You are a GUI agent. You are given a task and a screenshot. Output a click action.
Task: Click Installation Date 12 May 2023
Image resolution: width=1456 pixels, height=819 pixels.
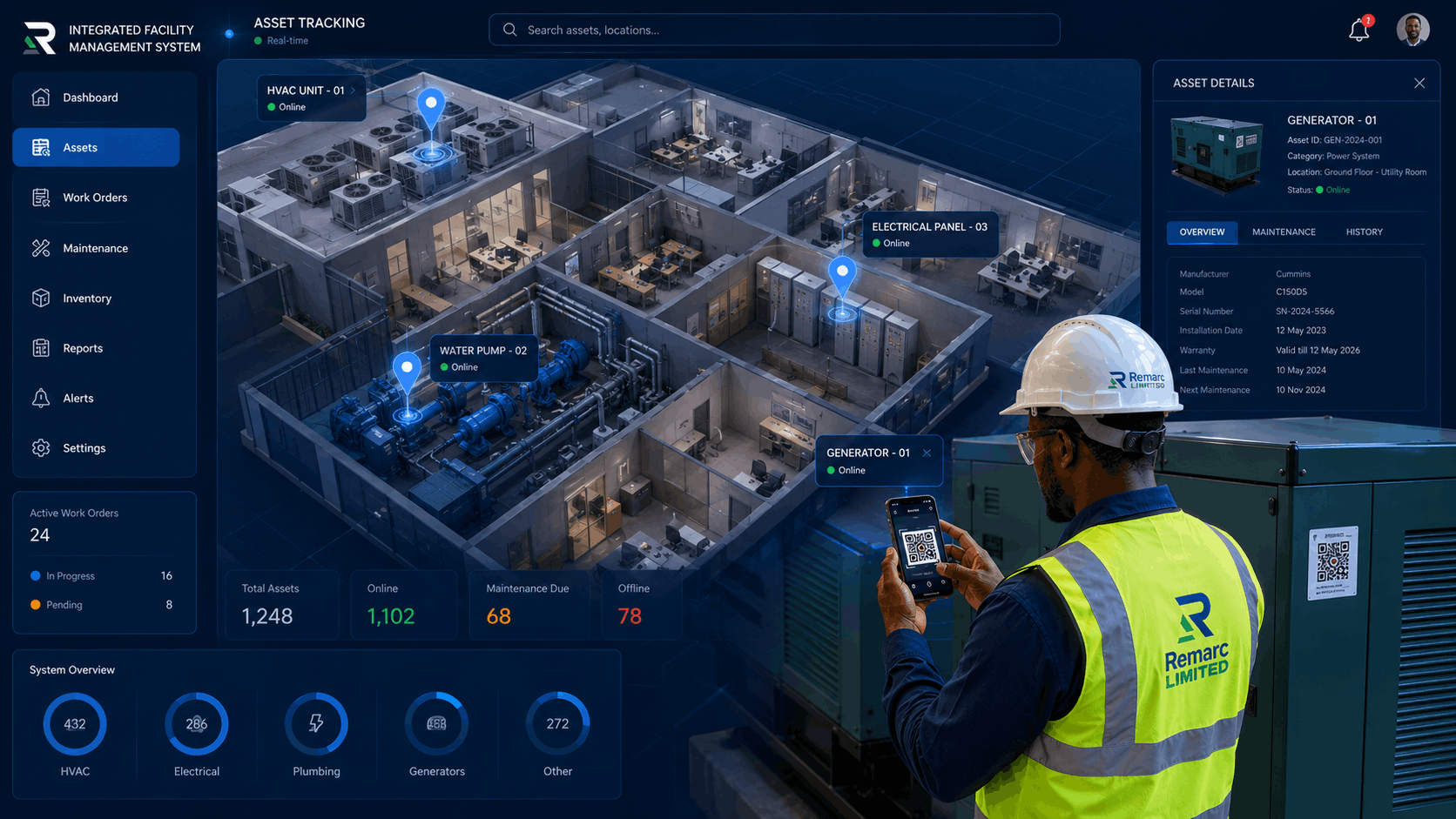pos(1300,331)
